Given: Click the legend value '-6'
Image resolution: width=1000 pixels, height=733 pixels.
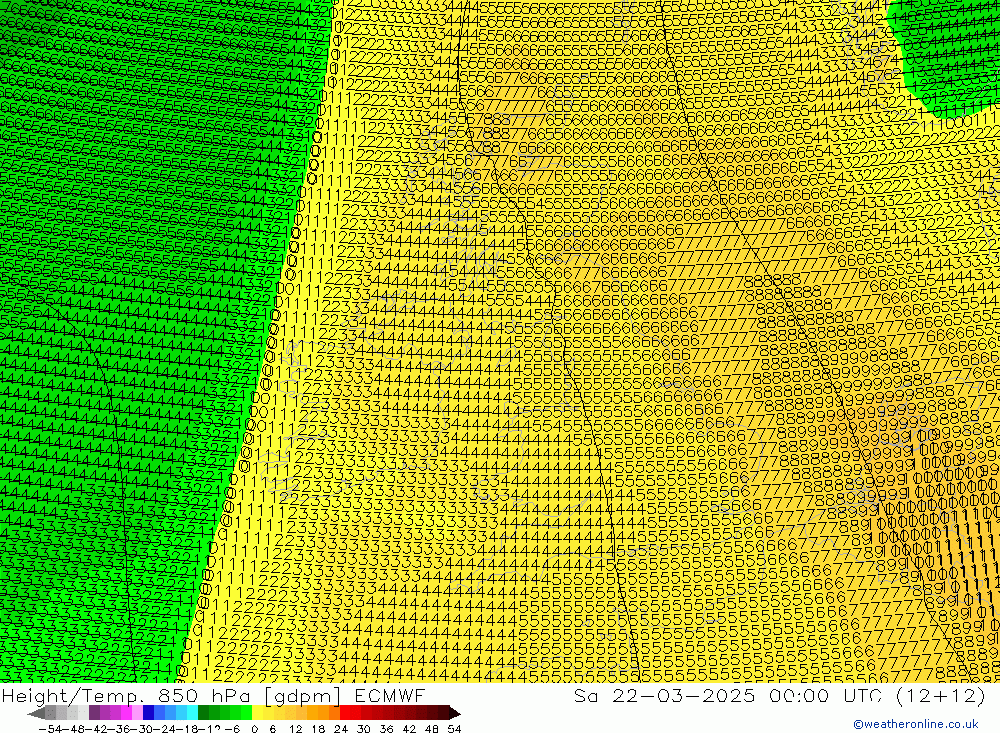Looking at the screenshot, I should click(x=232, y=729).
